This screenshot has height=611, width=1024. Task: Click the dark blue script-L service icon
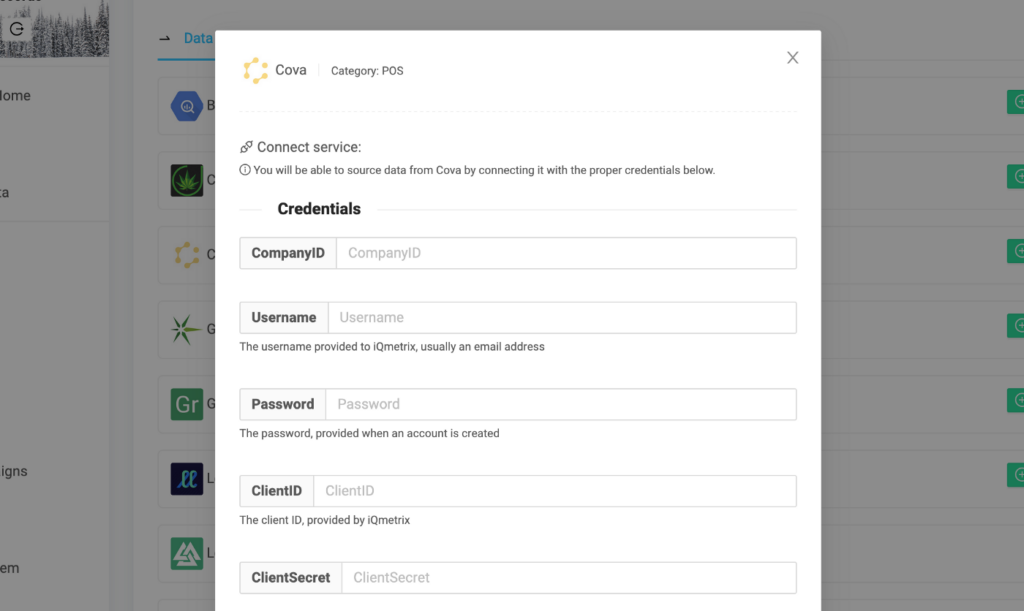187,478
